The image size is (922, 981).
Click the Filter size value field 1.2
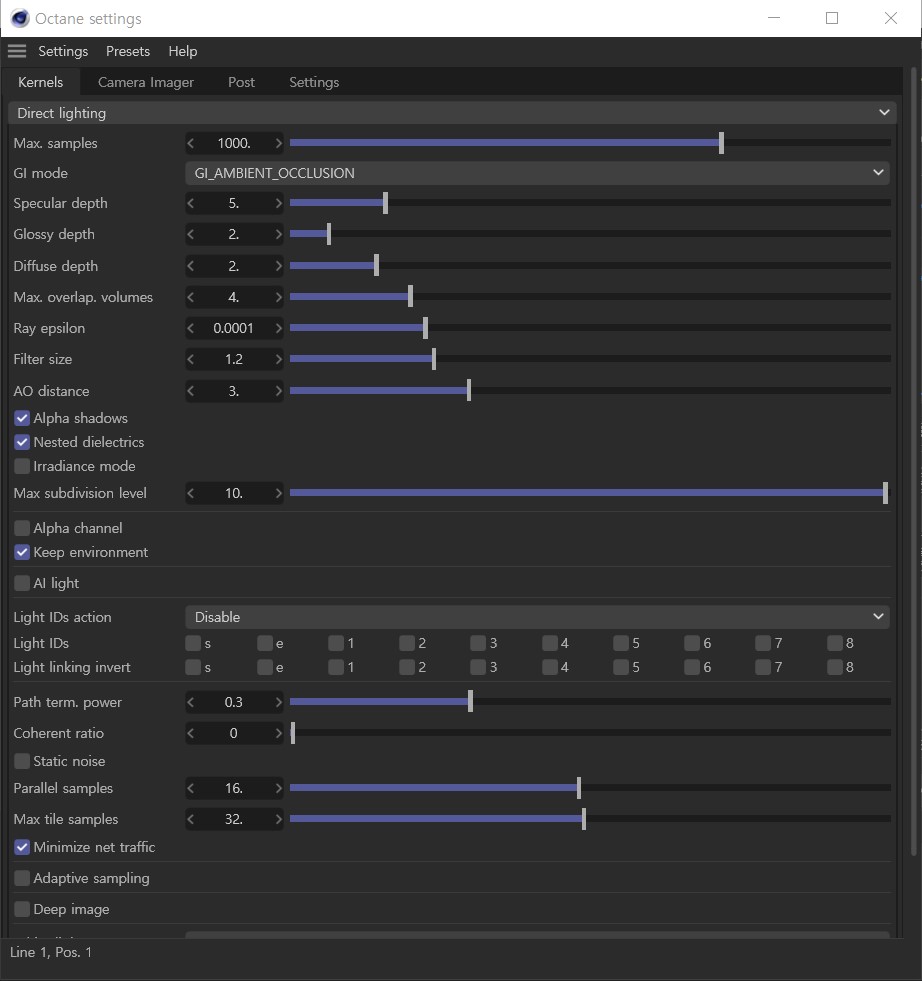[235, 359]
